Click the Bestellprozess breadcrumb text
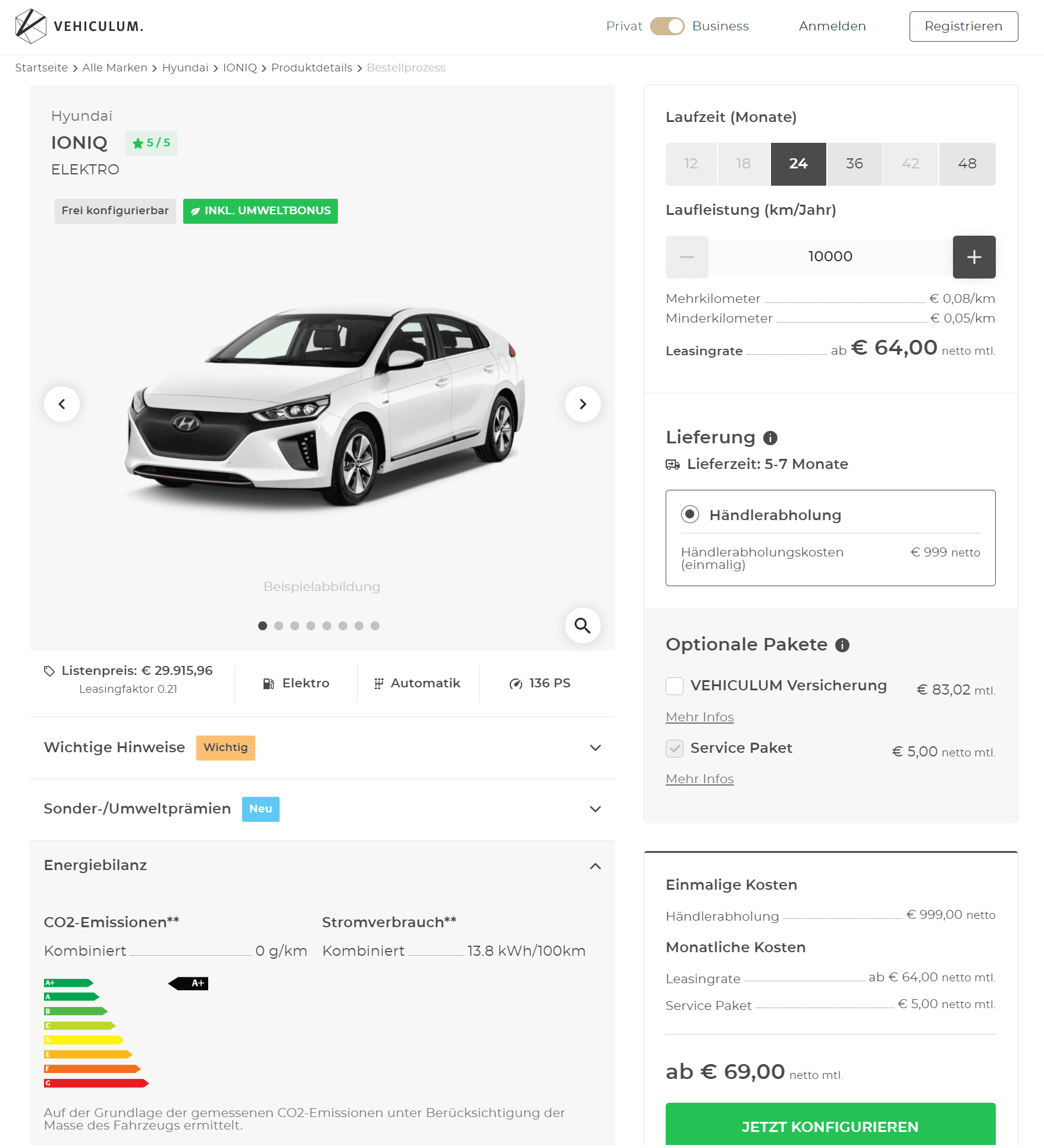The height and width of the screenshot is (1148, 1044). pyautogui.click(x=406, y=68)
